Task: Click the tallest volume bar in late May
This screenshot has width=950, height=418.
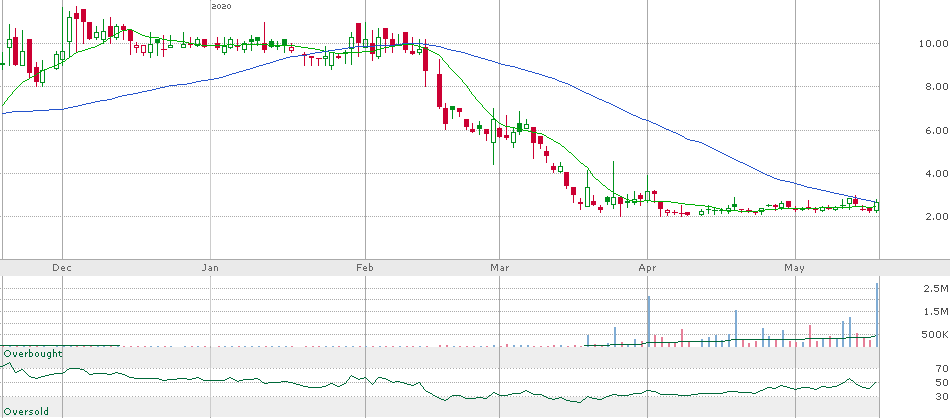Action: point(877,315)
